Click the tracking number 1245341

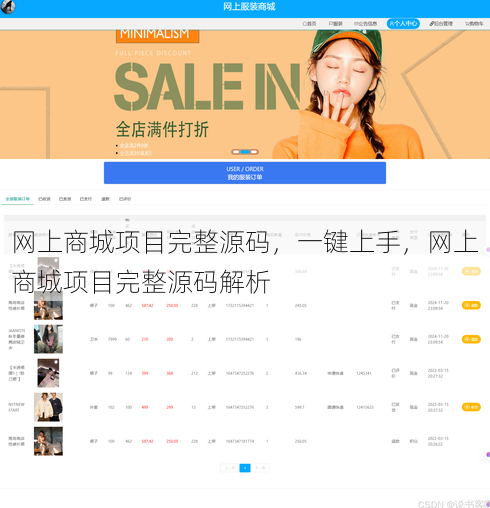point(364,373)
